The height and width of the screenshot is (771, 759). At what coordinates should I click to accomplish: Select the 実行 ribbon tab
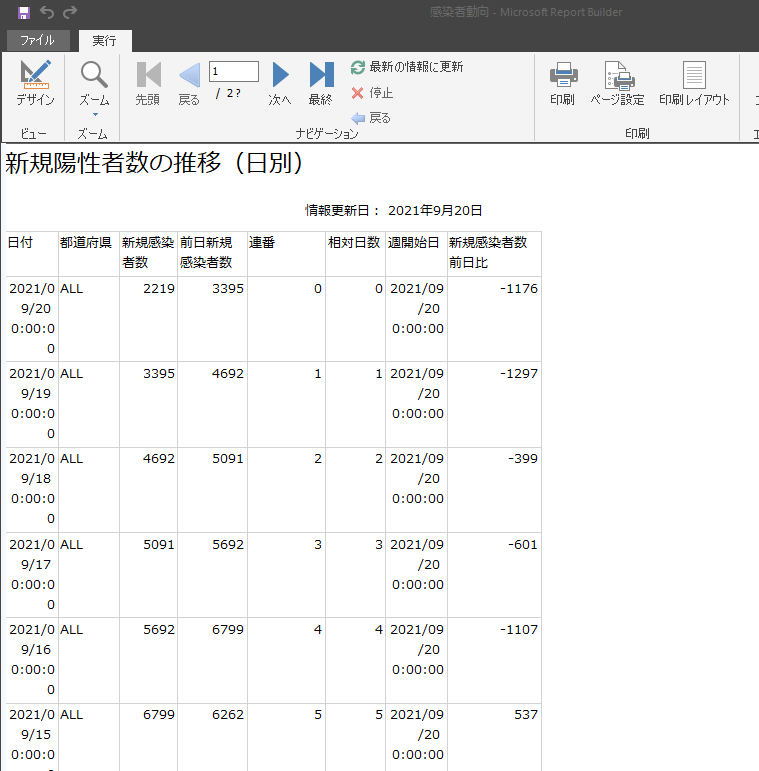pyautogui.click(x=104, y=41)
